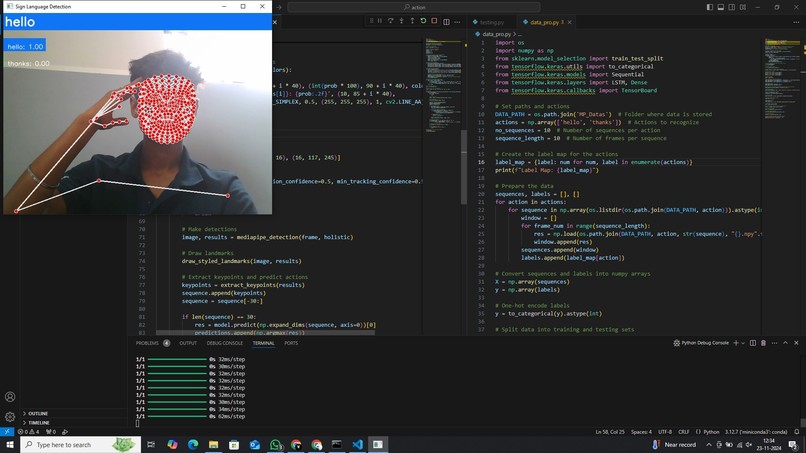The height and width of the screenshot is (453, 806).
Task: Click the taskbar search box
Action: [81, 445]
